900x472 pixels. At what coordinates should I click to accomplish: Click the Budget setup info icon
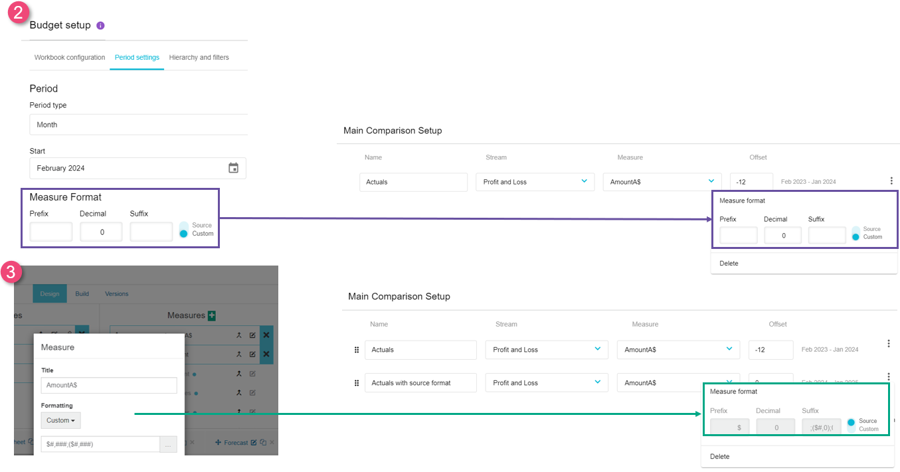pyautogui.click(x=100, y=26)
